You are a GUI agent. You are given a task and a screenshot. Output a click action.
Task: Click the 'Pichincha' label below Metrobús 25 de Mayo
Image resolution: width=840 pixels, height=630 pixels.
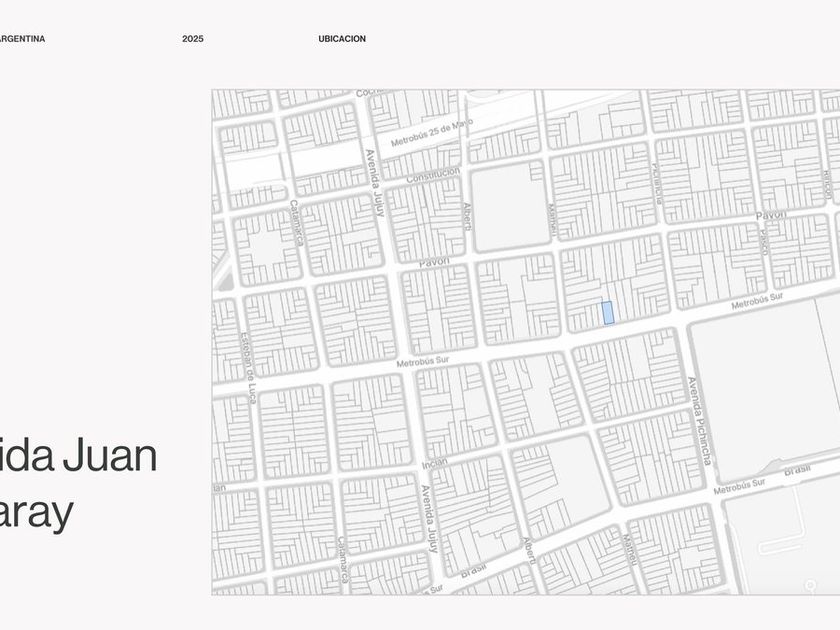[657, 183]
